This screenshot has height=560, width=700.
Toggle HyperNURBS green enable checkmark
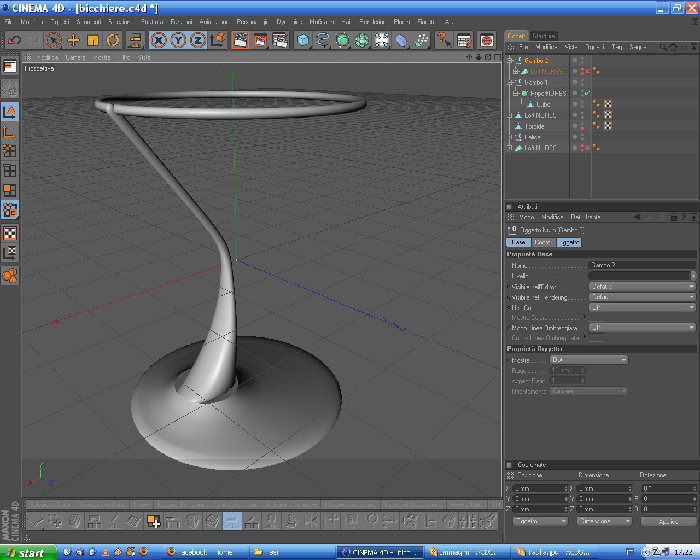tap(587, 93)
